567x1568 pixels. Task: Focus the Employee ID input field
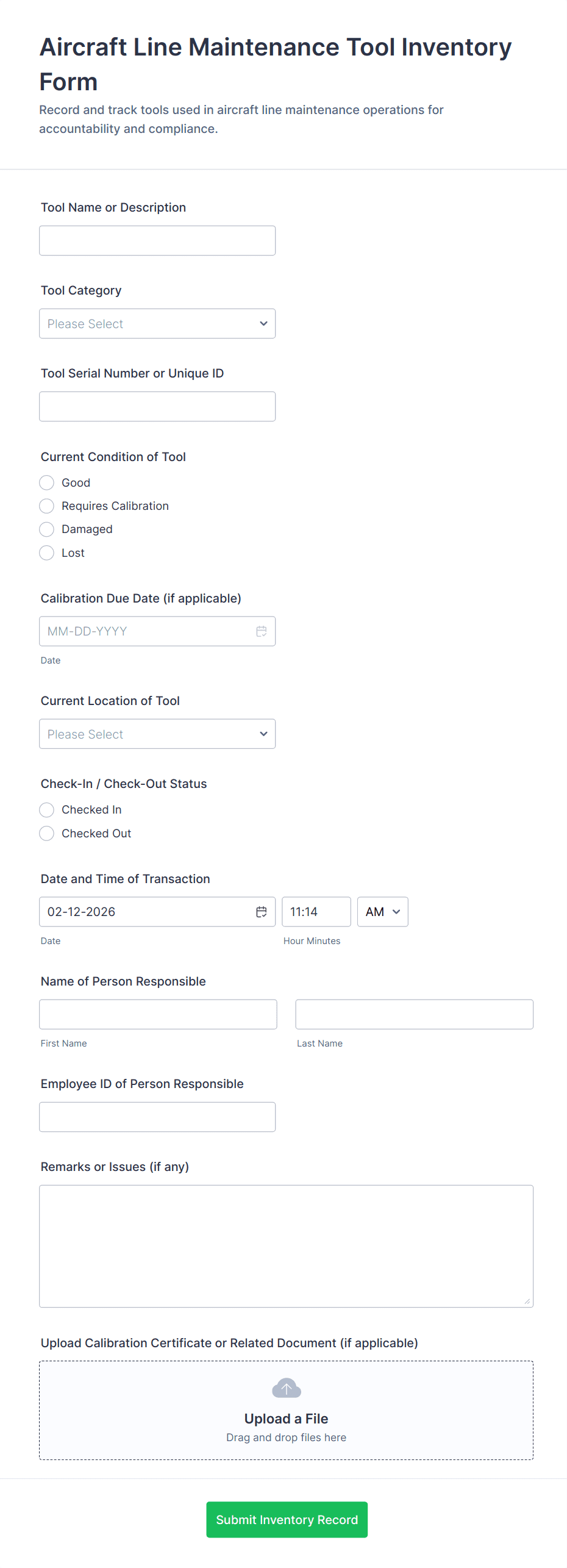coord(157,1117)
